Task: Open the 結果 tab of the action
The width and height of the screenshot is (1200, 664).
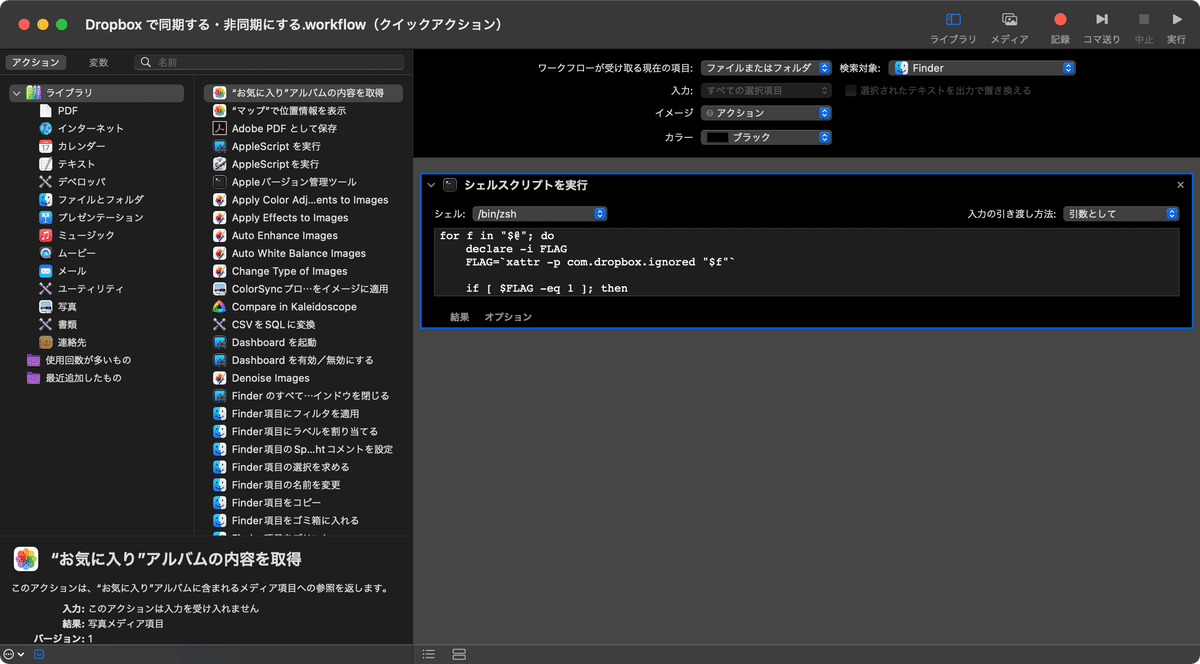Action: click(460, 317)
